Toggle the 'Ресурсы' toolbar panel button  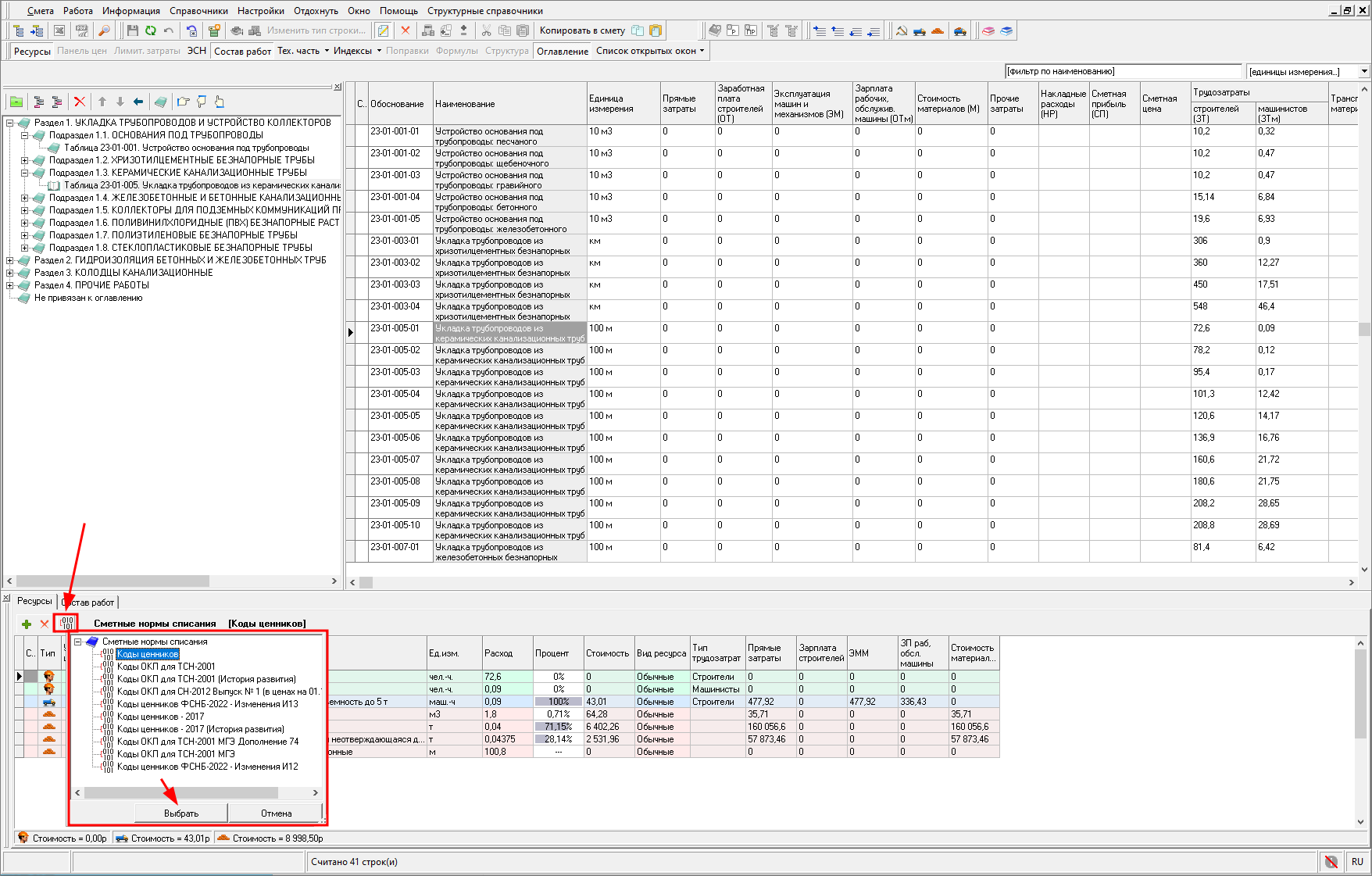[x=32, y=51]
